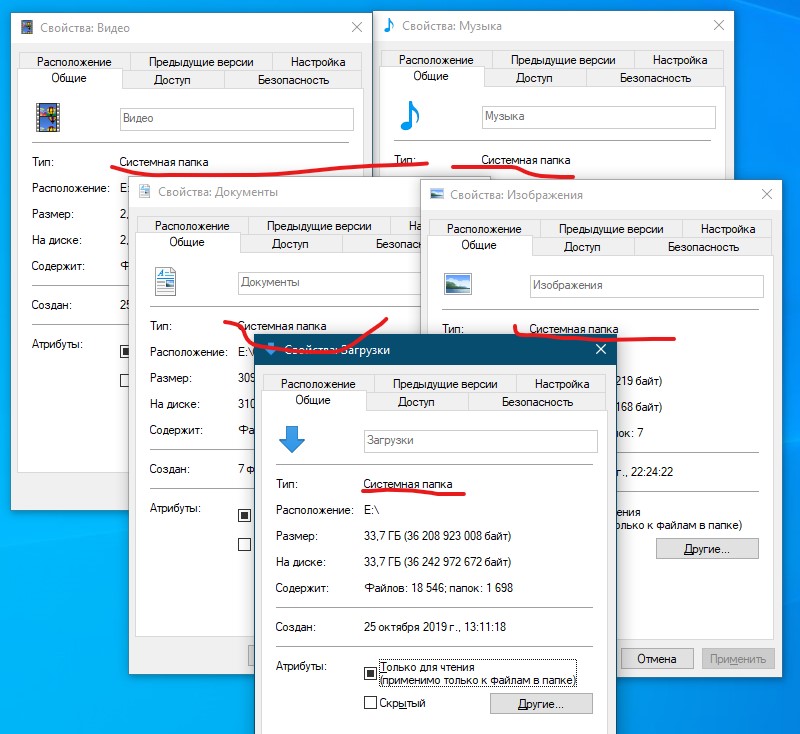
Task: Switch to Настройка tab in Изображения window
Action: [x=728, y=229]
